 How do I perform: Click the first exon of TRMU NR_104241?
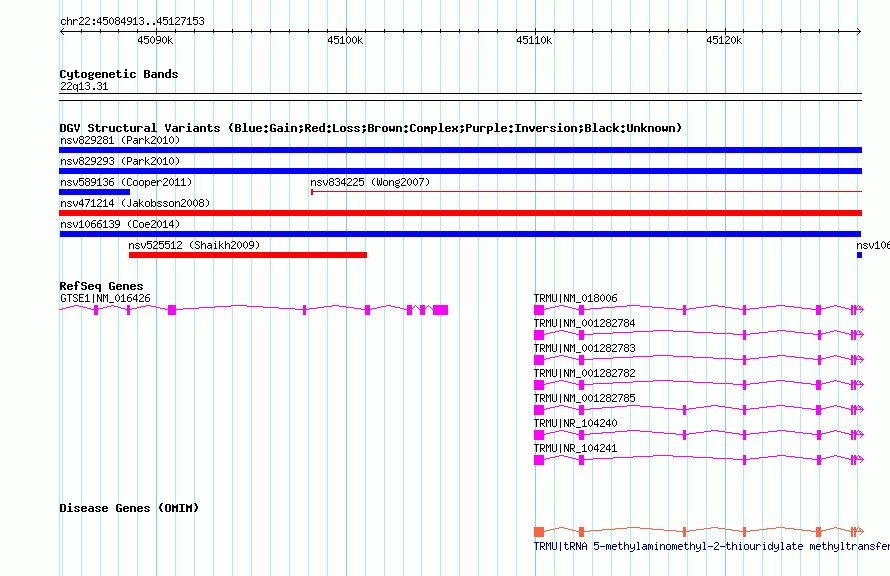[539, 460]
